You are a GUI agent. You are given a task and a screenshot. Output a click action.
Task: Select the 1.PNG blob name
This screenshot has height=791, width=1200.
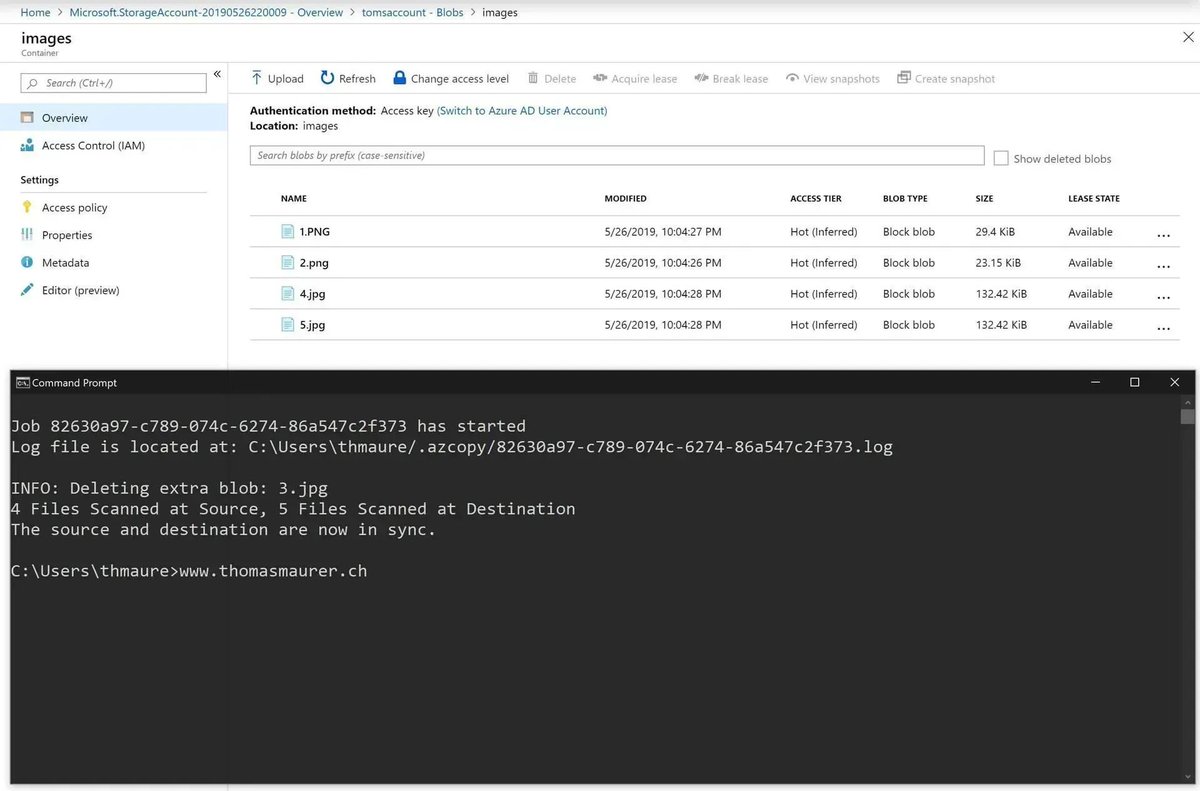point(314,231)
